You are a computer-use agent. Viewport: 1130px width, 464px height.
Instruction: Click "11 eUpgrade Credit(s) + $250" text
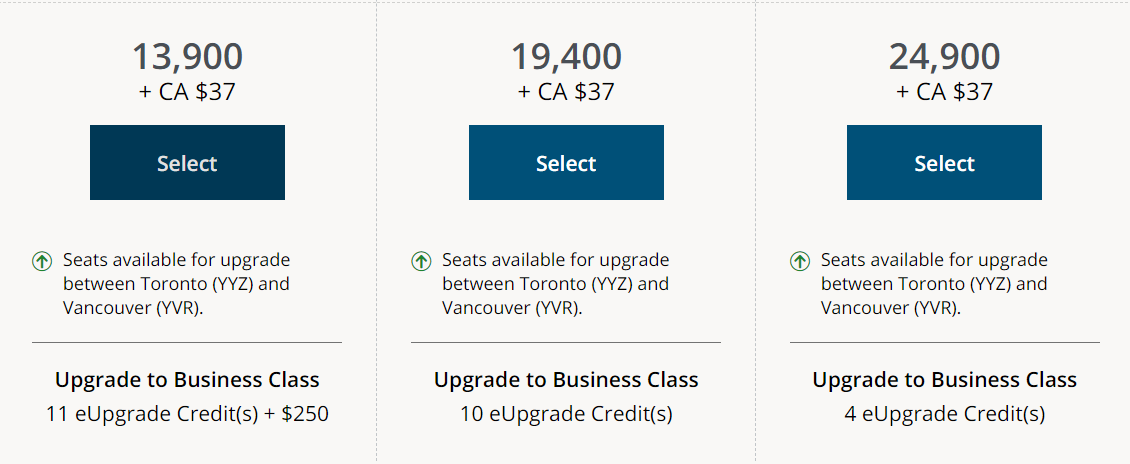pos(187,413)
